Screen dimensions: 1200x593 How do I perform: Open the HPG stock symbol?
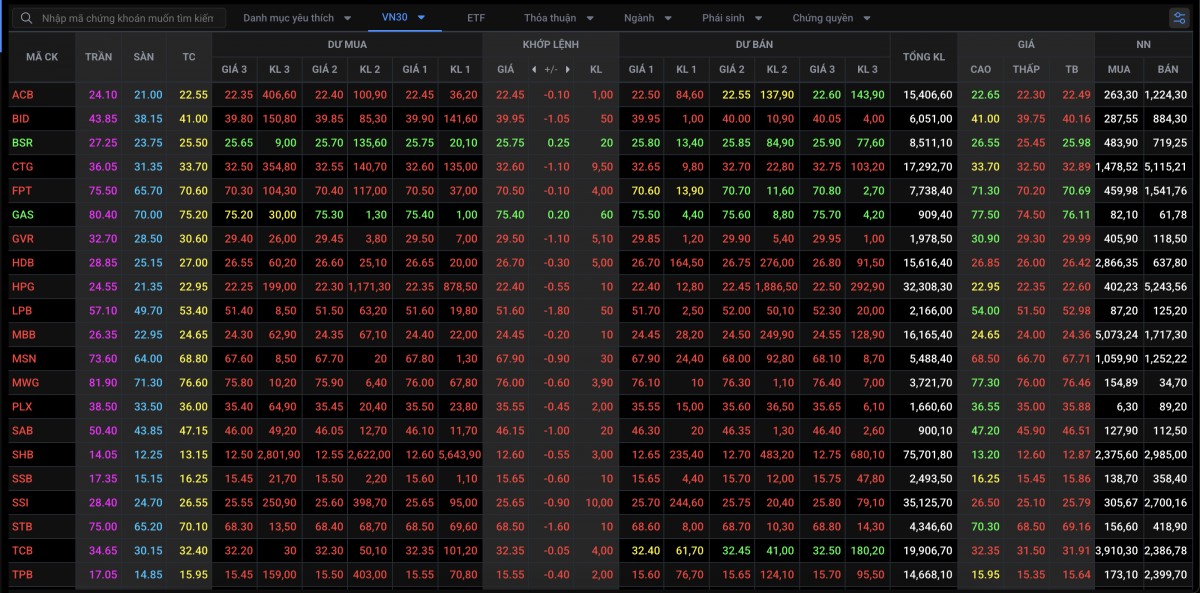(x=22, y=287)
